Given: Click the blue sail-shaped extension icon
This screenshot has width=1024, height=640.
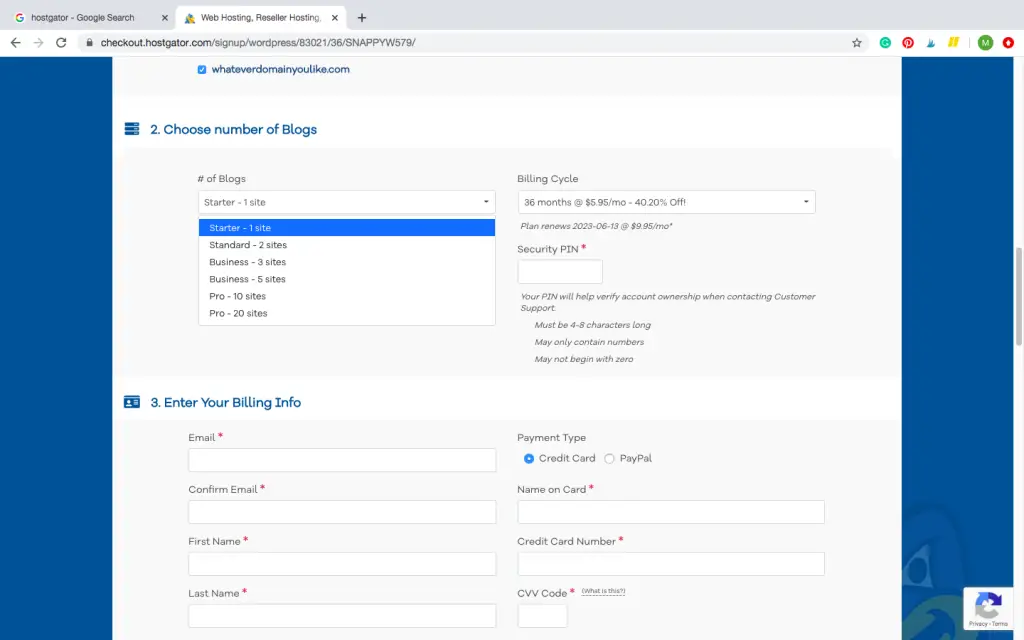Looking at the screenshot, I should [931, 42].
